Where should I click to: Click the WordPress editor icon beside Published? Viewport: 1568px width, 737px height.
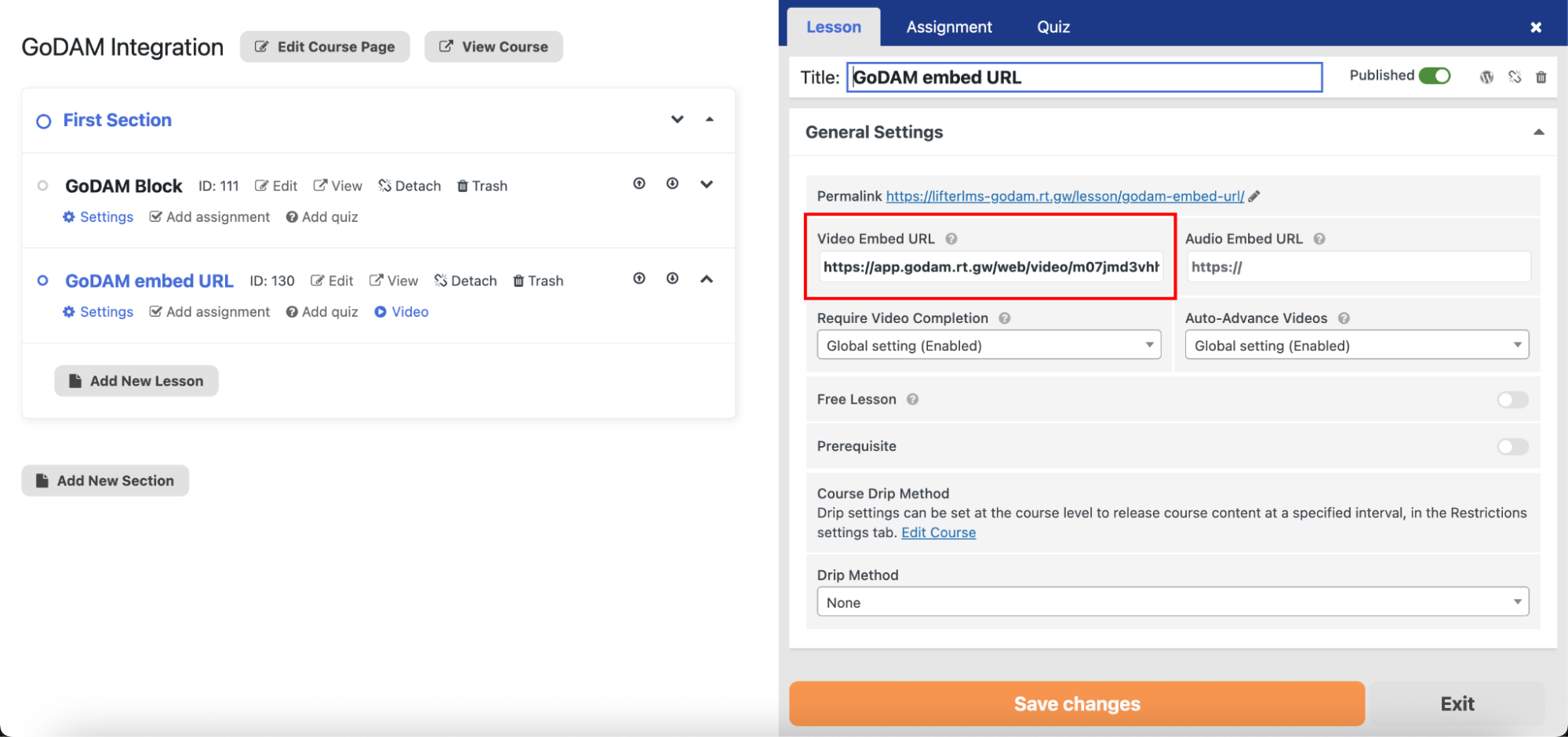[x=1486, y=77]
